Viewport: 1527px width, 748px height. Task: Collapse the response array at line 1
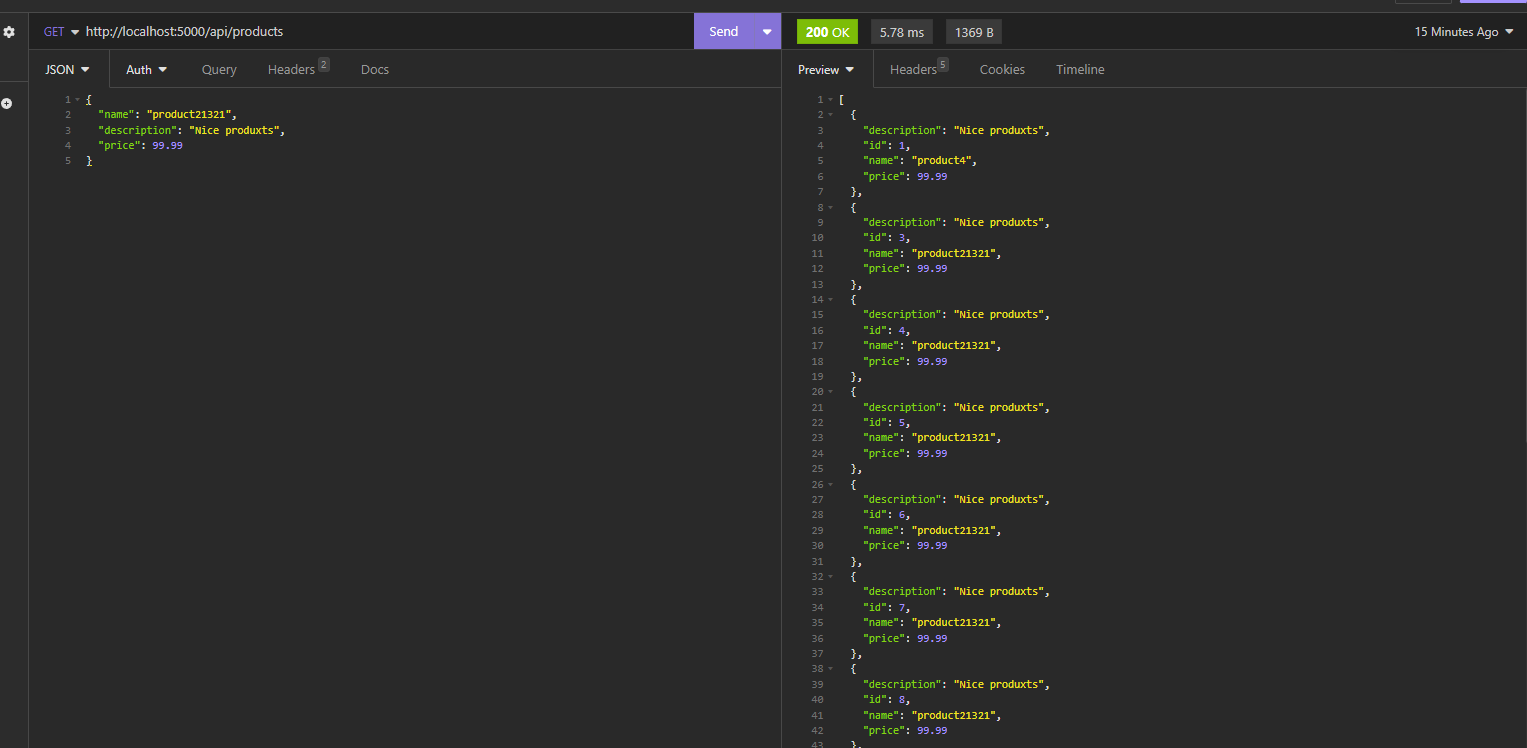[830, 99]
